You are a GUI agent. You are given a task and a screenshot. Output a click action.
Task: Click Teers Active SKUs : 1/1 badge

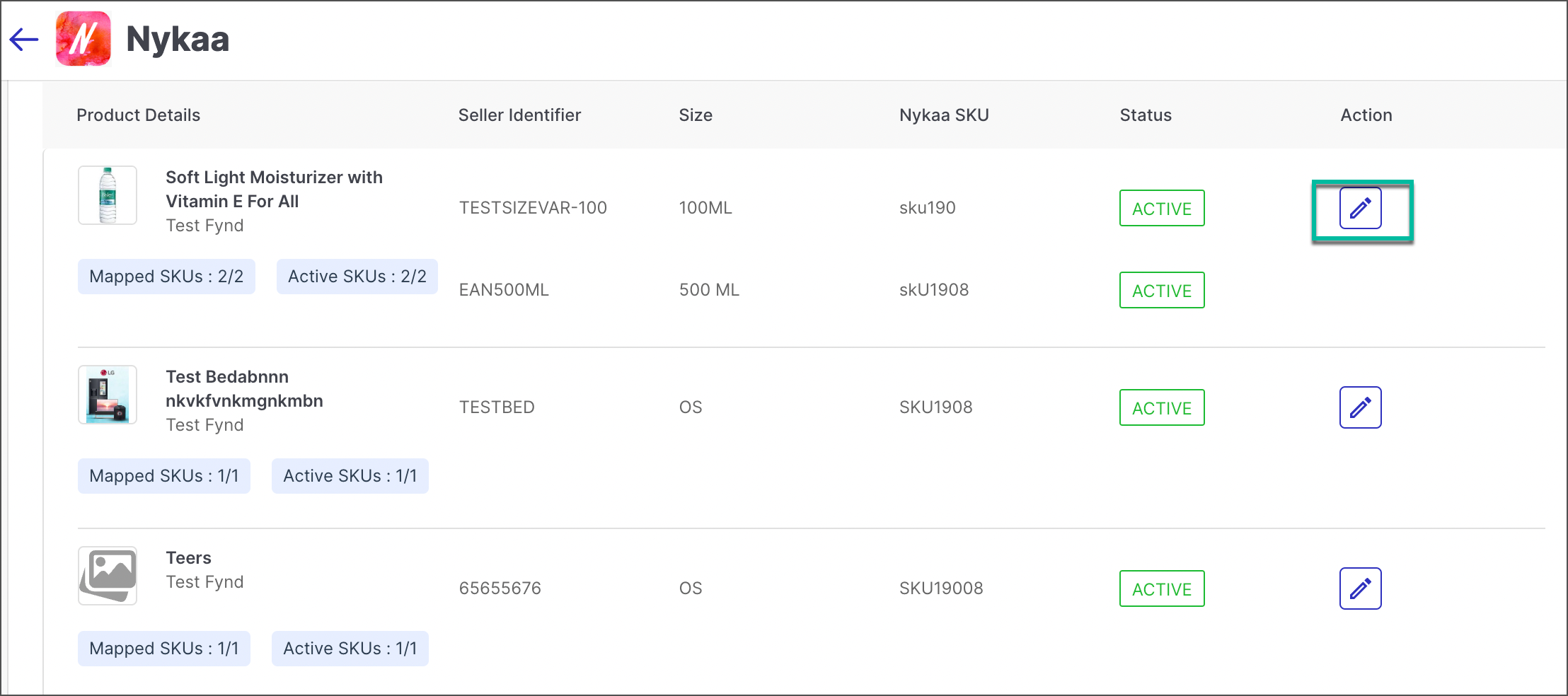click(x=350, y=649)
